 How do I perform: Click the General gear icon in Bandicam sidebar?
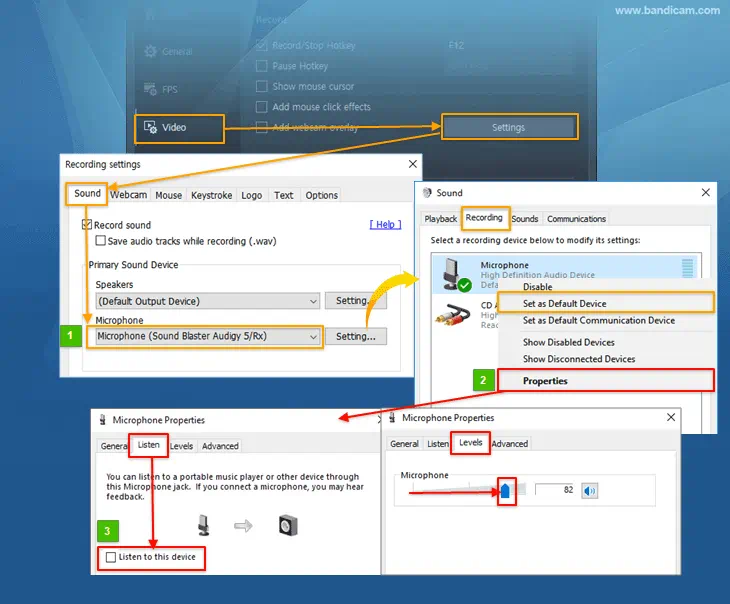pos(150,51)
